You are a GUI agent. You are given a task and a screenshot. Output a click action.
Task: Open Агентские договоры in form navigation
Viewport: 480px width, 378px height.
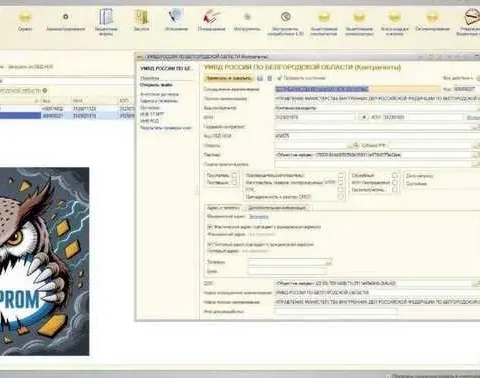(x=159, y=94)
